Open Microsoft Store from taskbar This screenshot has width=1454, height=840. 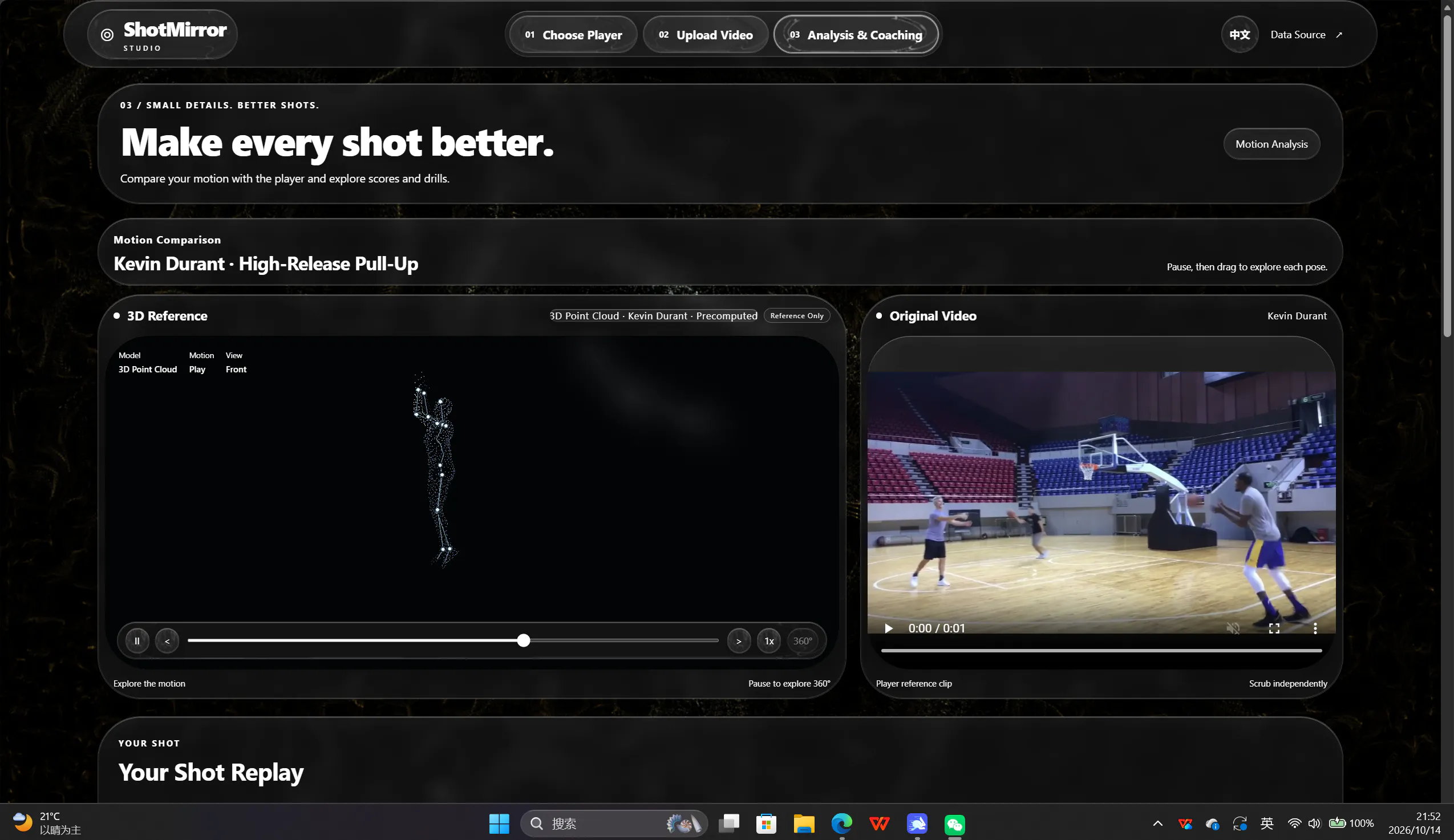pos(766,823)
